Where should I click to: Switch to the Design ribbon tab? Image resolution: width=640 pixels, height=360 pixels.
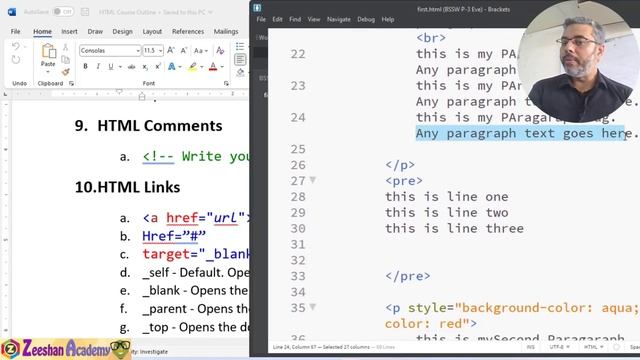(x=122, y=31)
